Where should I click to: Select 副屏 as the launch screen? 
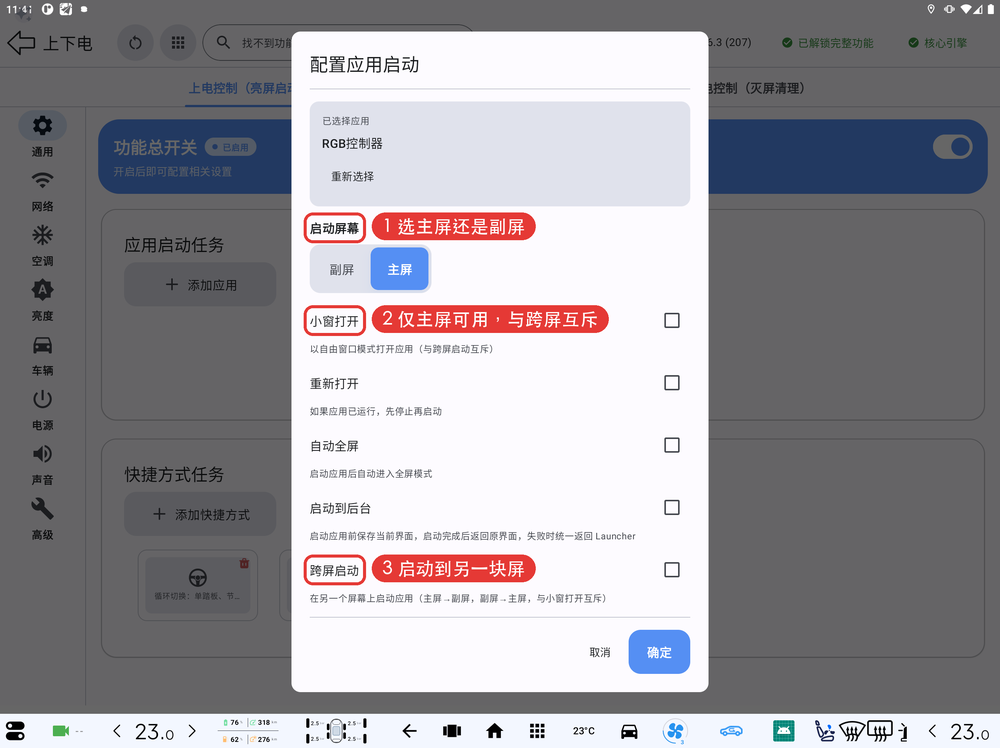341,269
